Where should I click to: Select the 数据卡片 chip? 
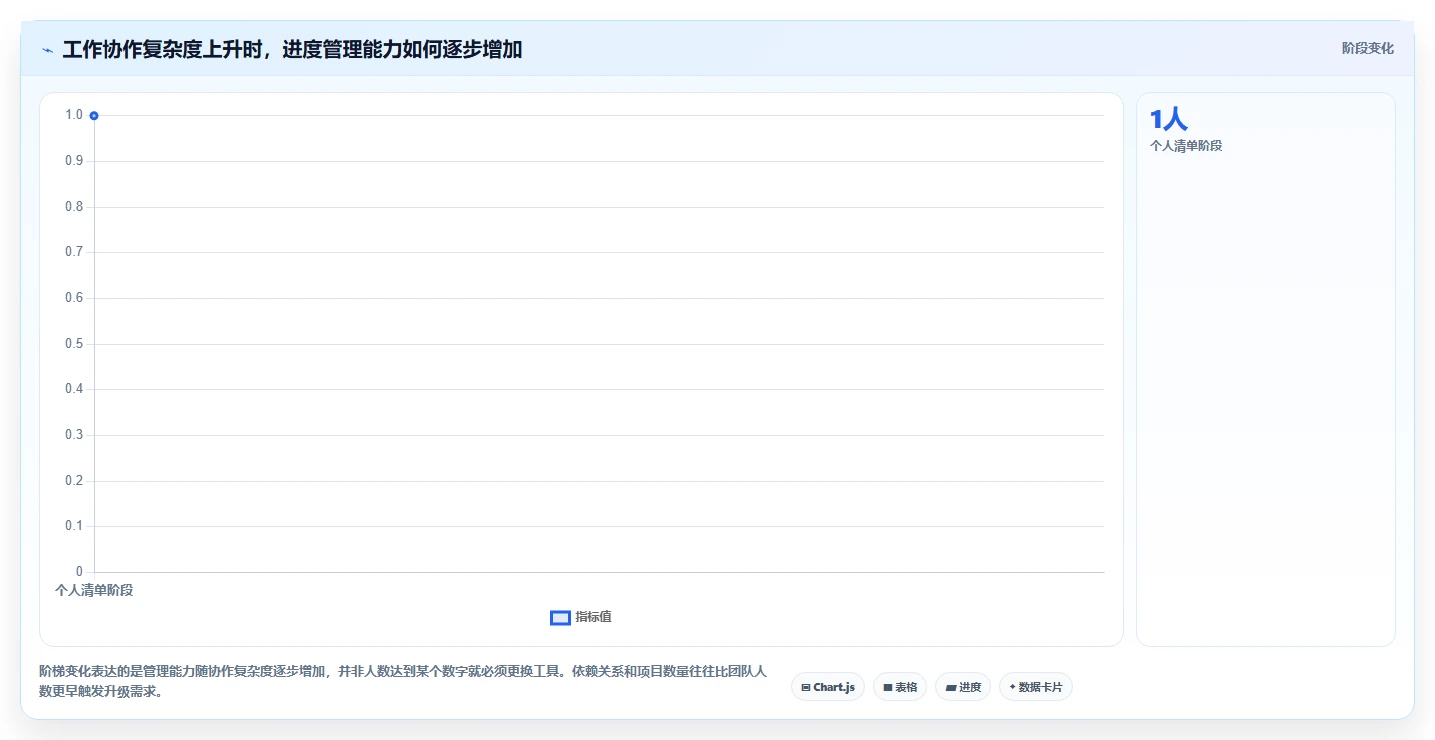[1035, 687]
